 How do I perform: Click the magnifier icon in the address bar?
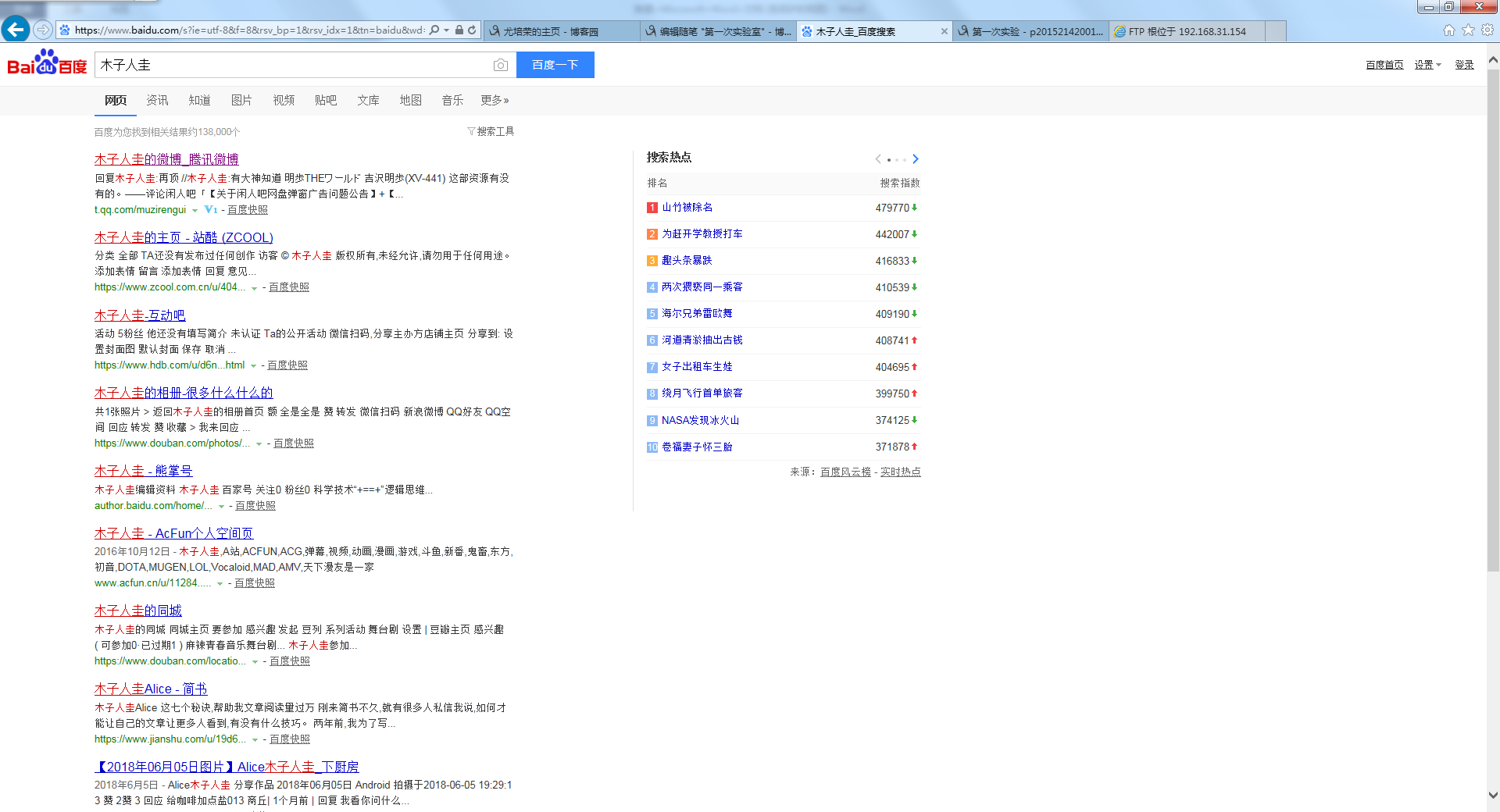(x=434, y=30)
